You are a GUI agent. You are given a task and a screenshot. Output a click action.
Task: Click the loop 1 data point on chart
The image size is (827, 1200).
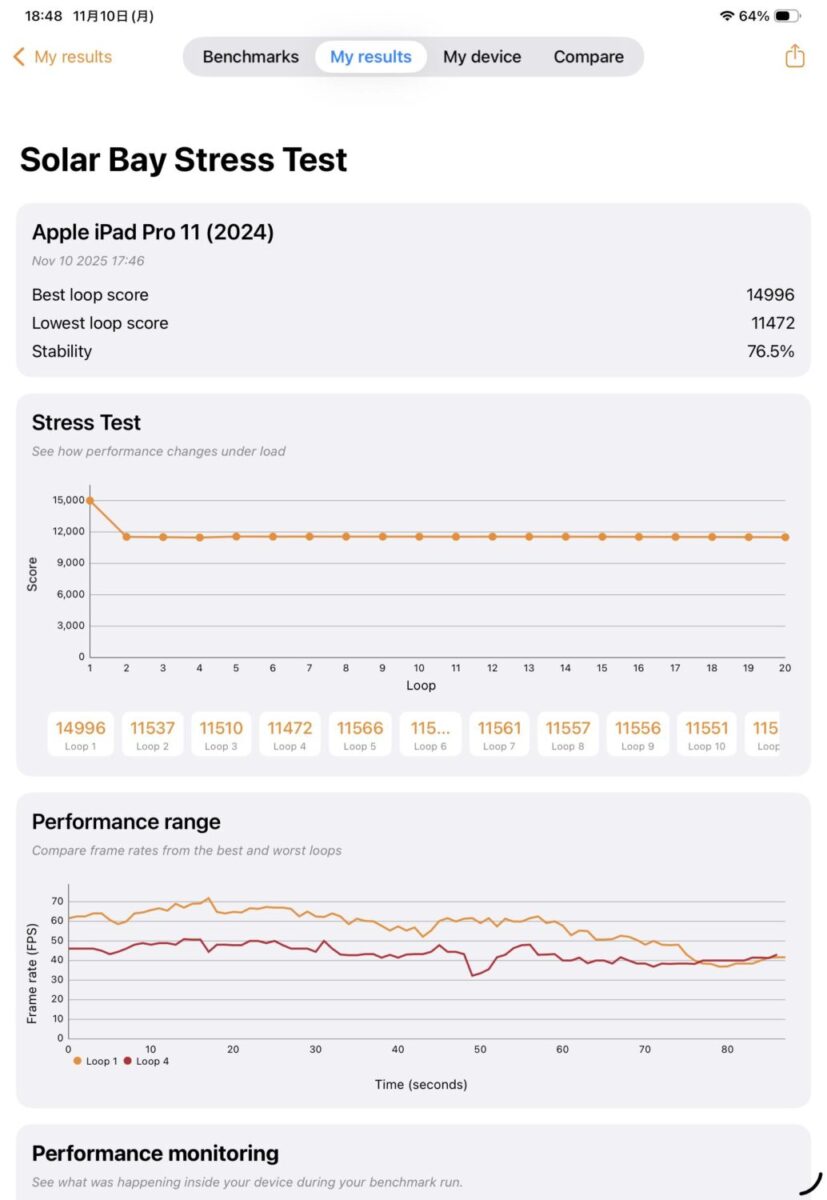click(90, 500)
